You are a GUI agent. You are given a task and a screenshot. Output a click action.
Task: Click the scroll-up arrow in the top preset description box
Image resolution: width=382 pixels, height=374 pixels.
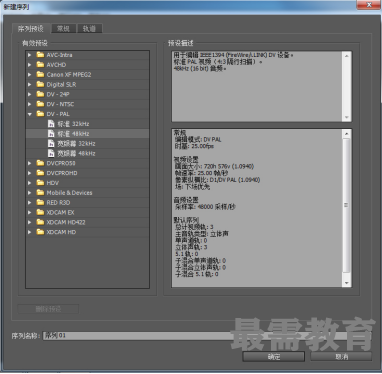347,56
